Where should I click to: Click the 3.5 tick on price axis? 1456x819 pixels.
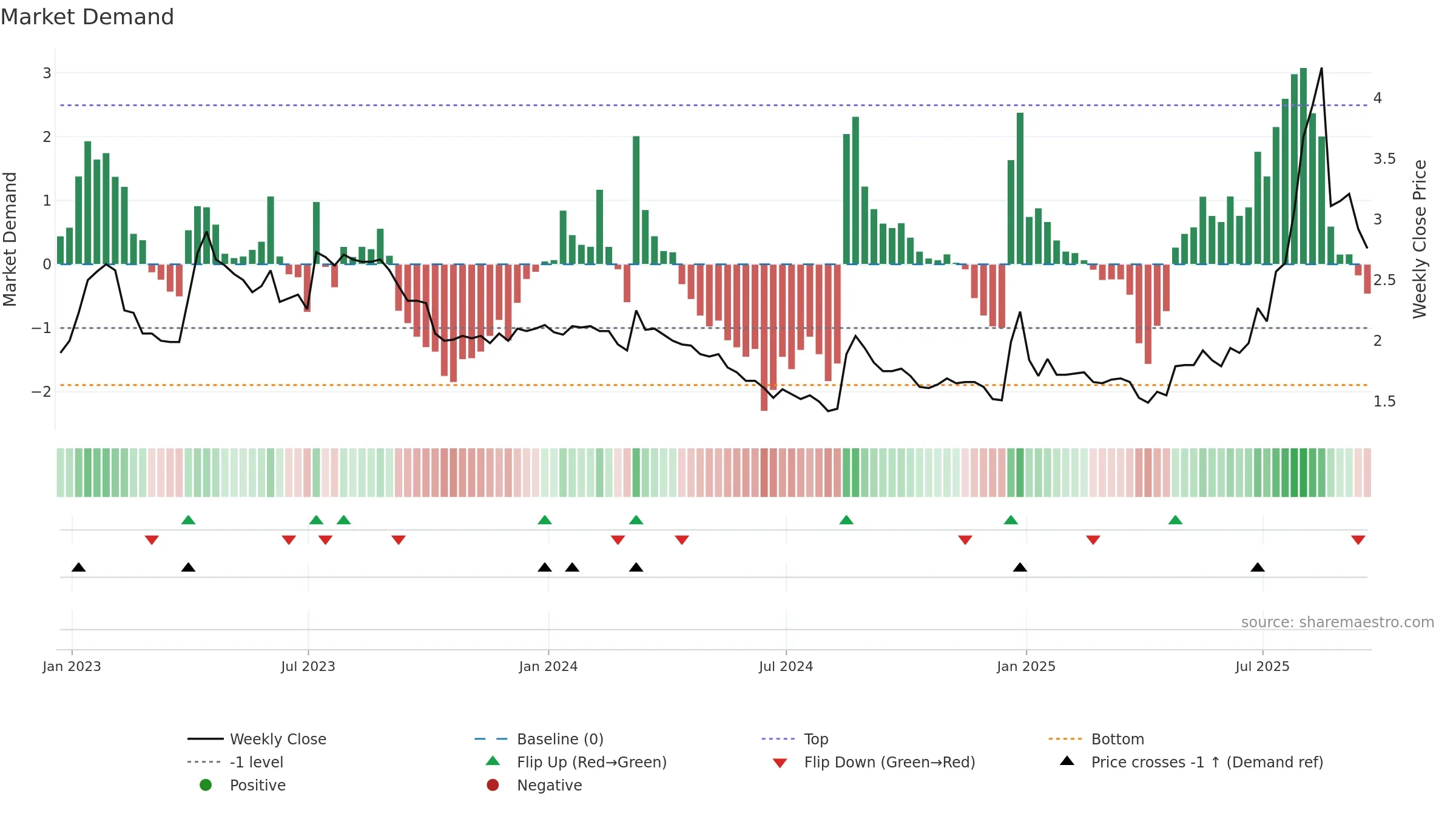1384,159
